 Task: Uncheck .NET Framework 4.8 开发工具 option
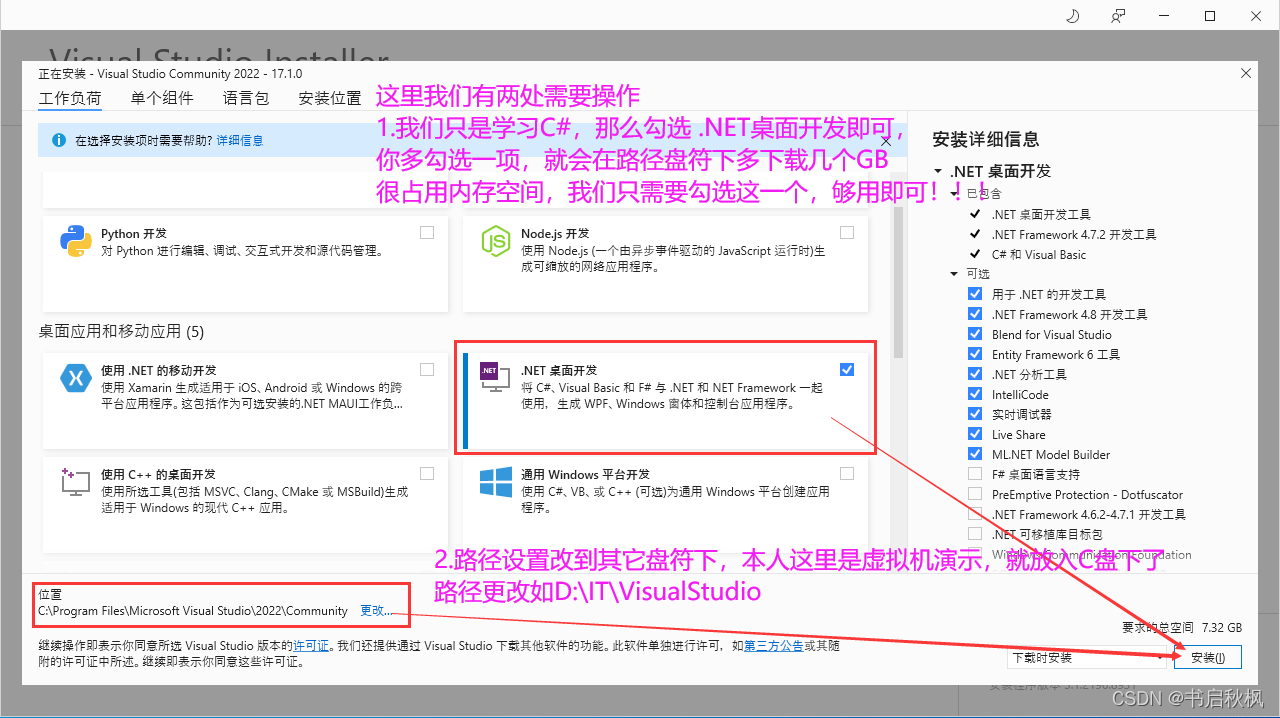tap(975, 314)
